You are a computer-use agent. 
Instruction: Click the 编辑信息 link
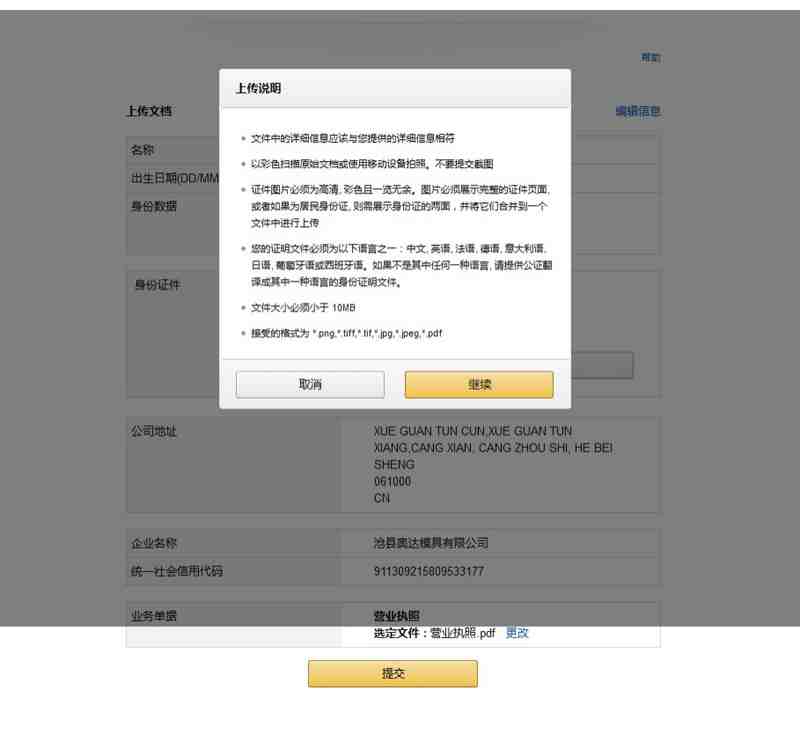[638, 111]
